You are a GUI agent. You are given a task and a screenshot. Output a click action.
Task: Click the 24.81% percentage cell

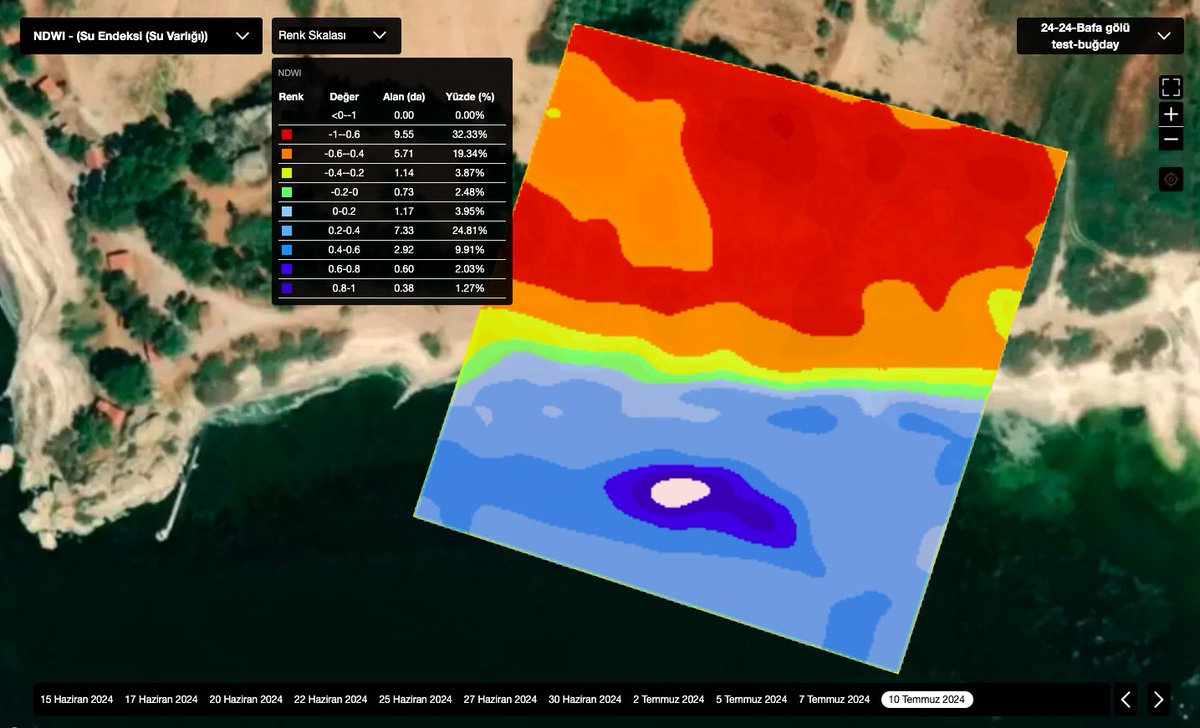[x=470, y=230]
